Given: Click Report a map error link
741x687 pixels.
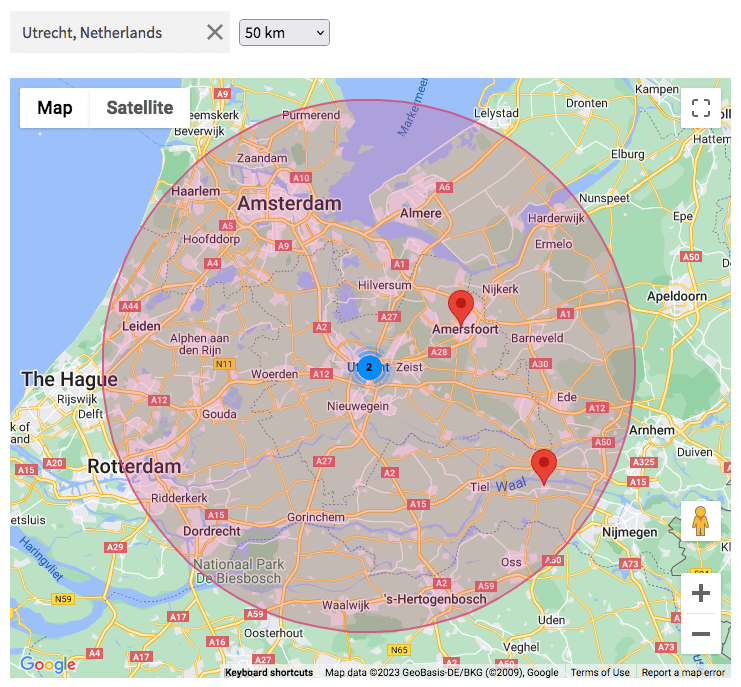Looking at the screenshot, I should click(683, 672).
